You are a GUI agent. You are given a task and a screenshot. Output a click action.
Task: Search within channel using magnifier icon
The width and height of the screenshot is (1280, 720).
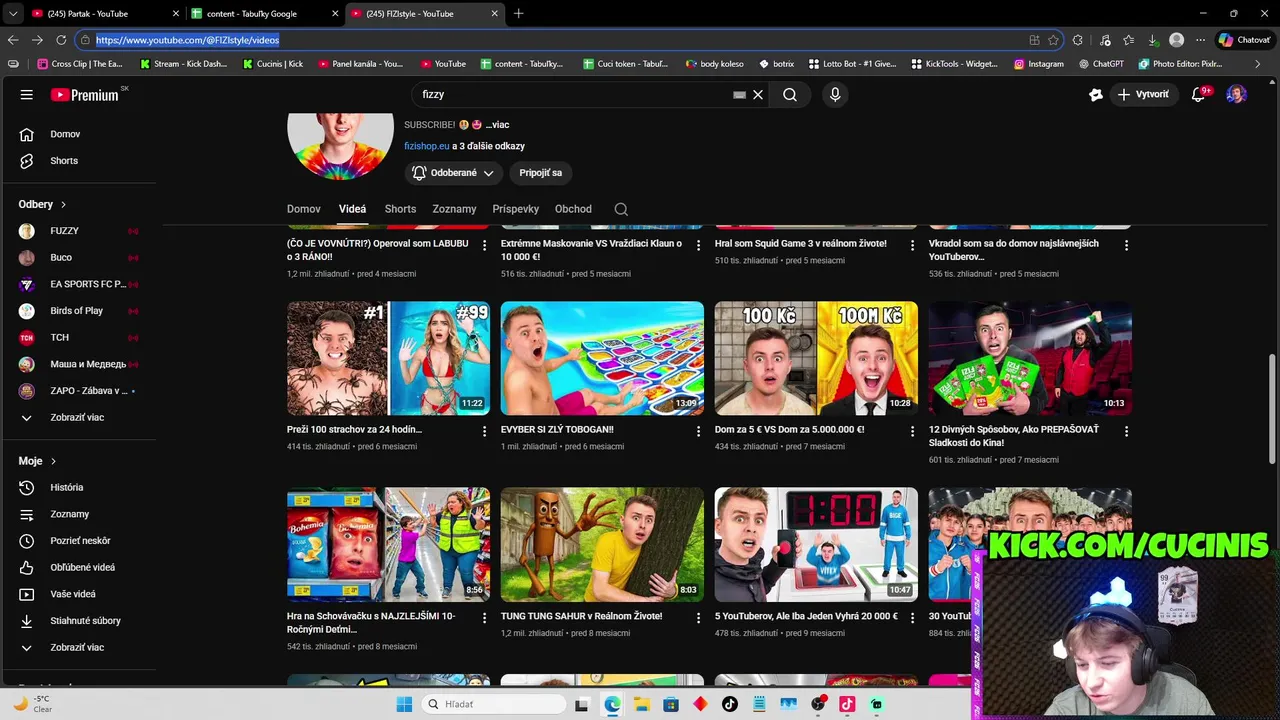click(621, 209)
